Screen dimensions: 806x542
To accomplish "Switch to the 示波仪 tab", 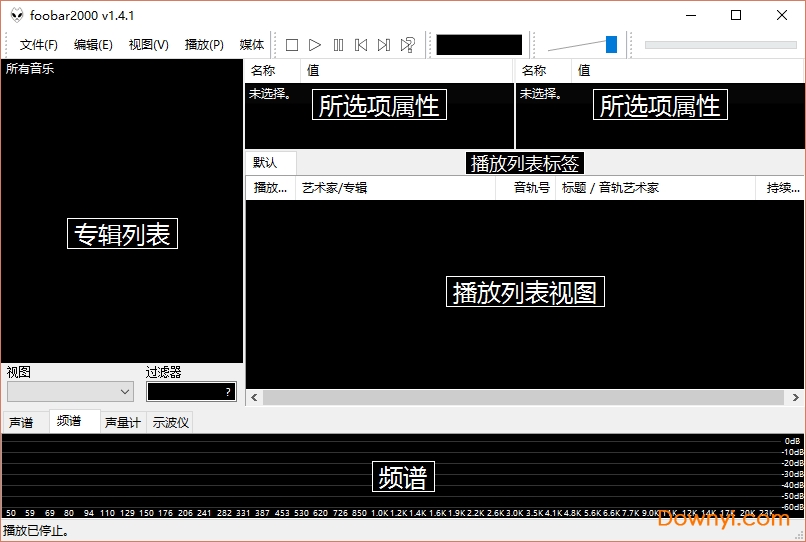I will [170, 423].
